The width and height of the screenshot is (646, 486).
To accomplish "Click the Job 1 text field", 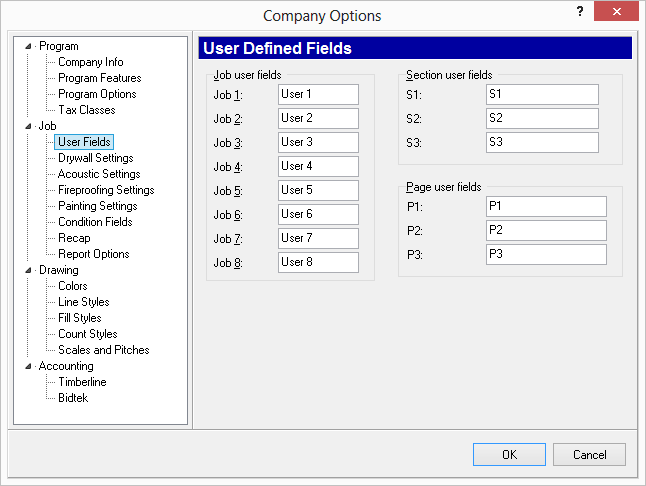I will click(318, 94).
